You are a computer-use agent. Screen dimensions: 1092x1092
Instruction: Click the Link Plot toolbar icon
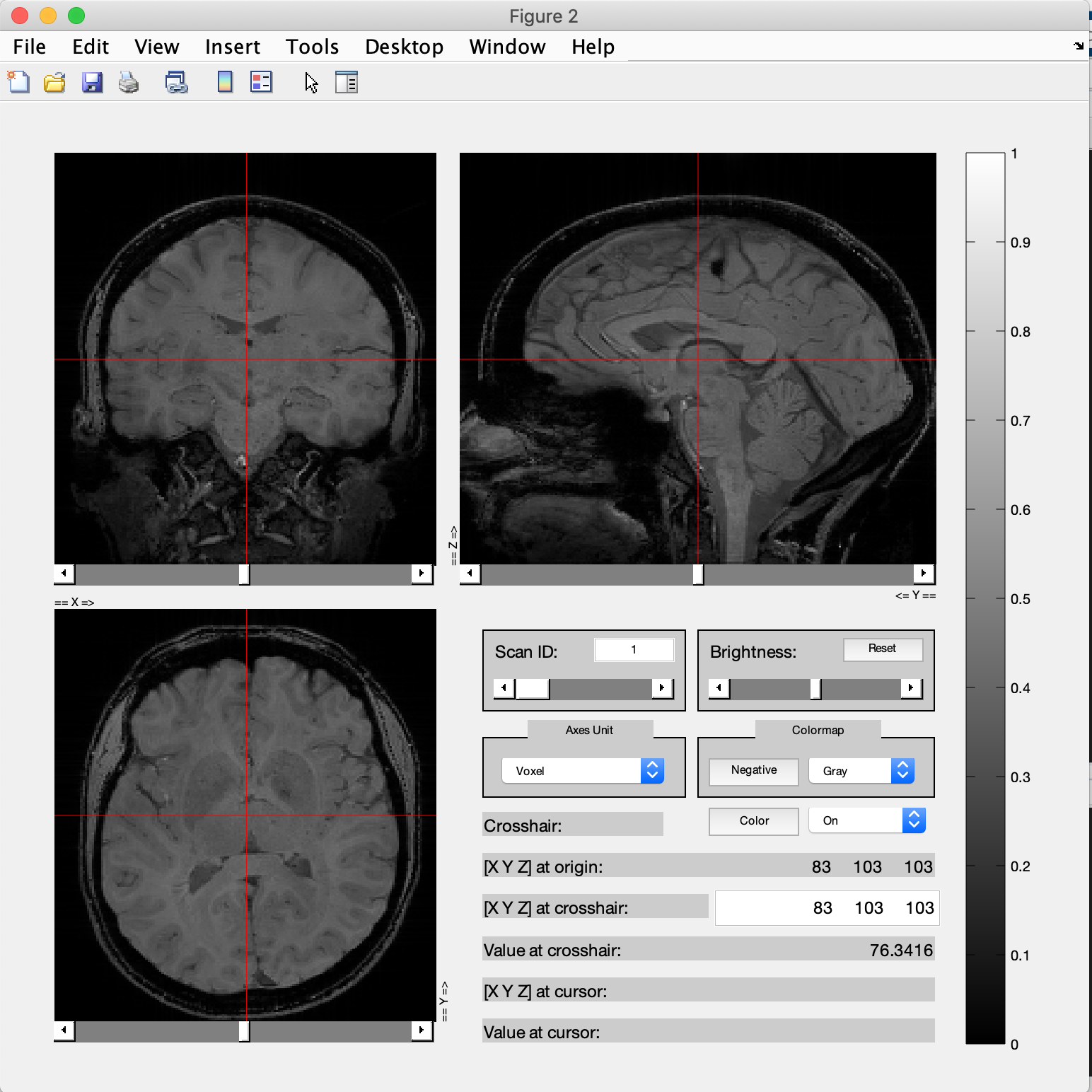(x=176, y=83)
